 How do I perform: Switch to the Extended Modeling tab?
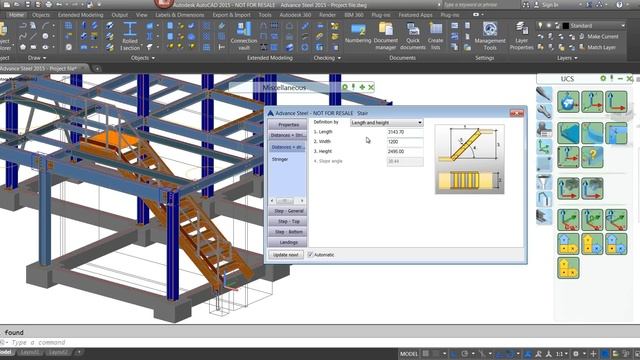[x=80, y=15]
